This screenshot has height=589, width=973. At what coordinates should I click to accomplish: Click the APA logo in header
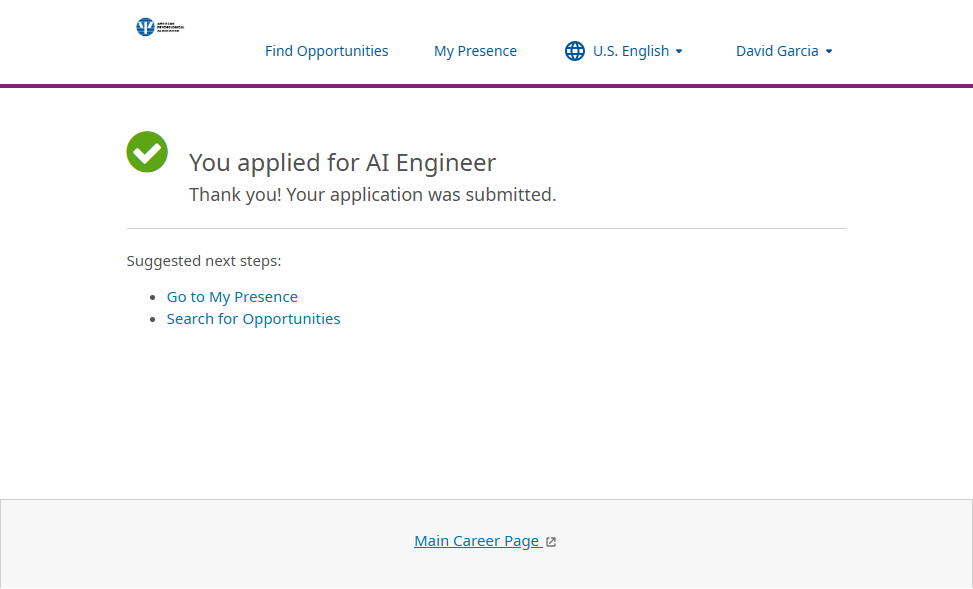[160, 27]
